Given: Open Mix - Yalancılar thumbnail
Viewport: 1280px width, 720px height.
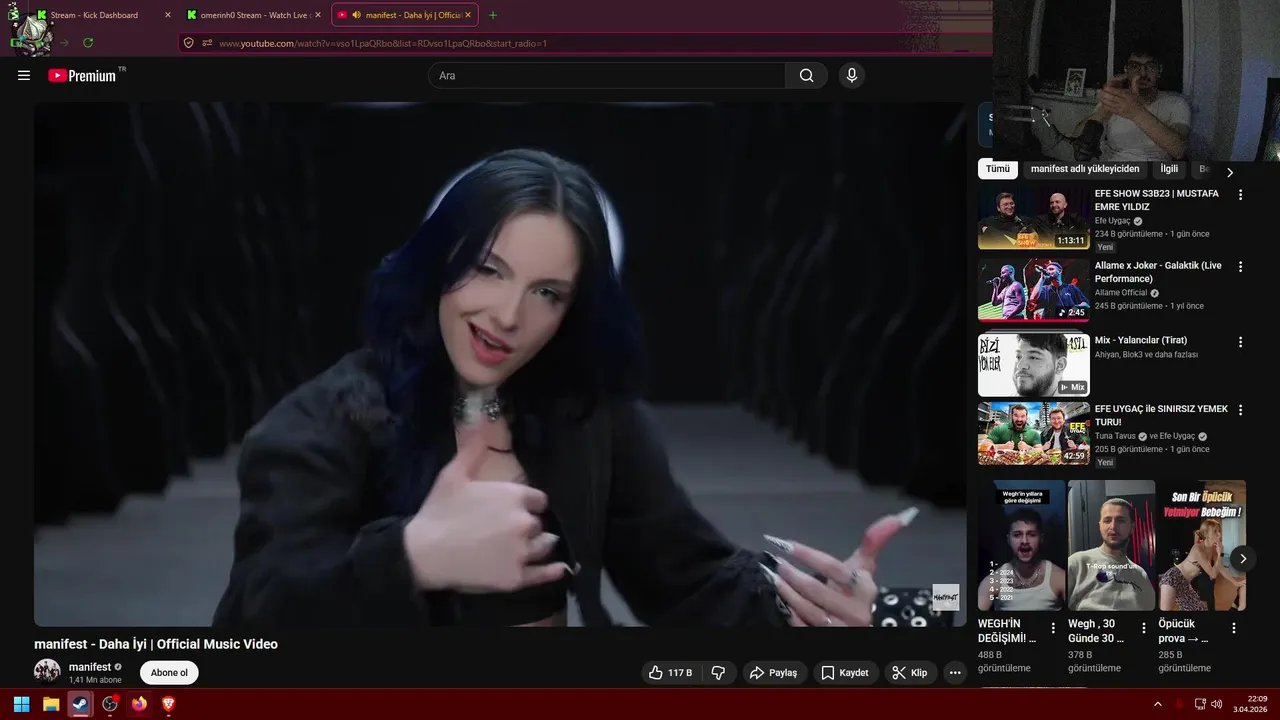Looking at the screenshot, I should pos(1033,365).
